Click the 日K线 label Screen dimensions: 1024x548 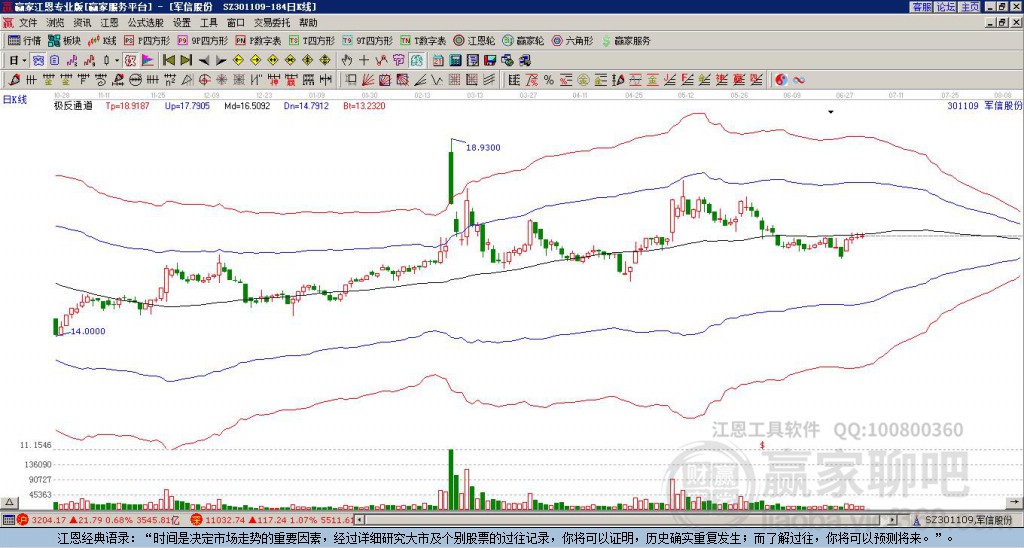[x=15, y=100]
